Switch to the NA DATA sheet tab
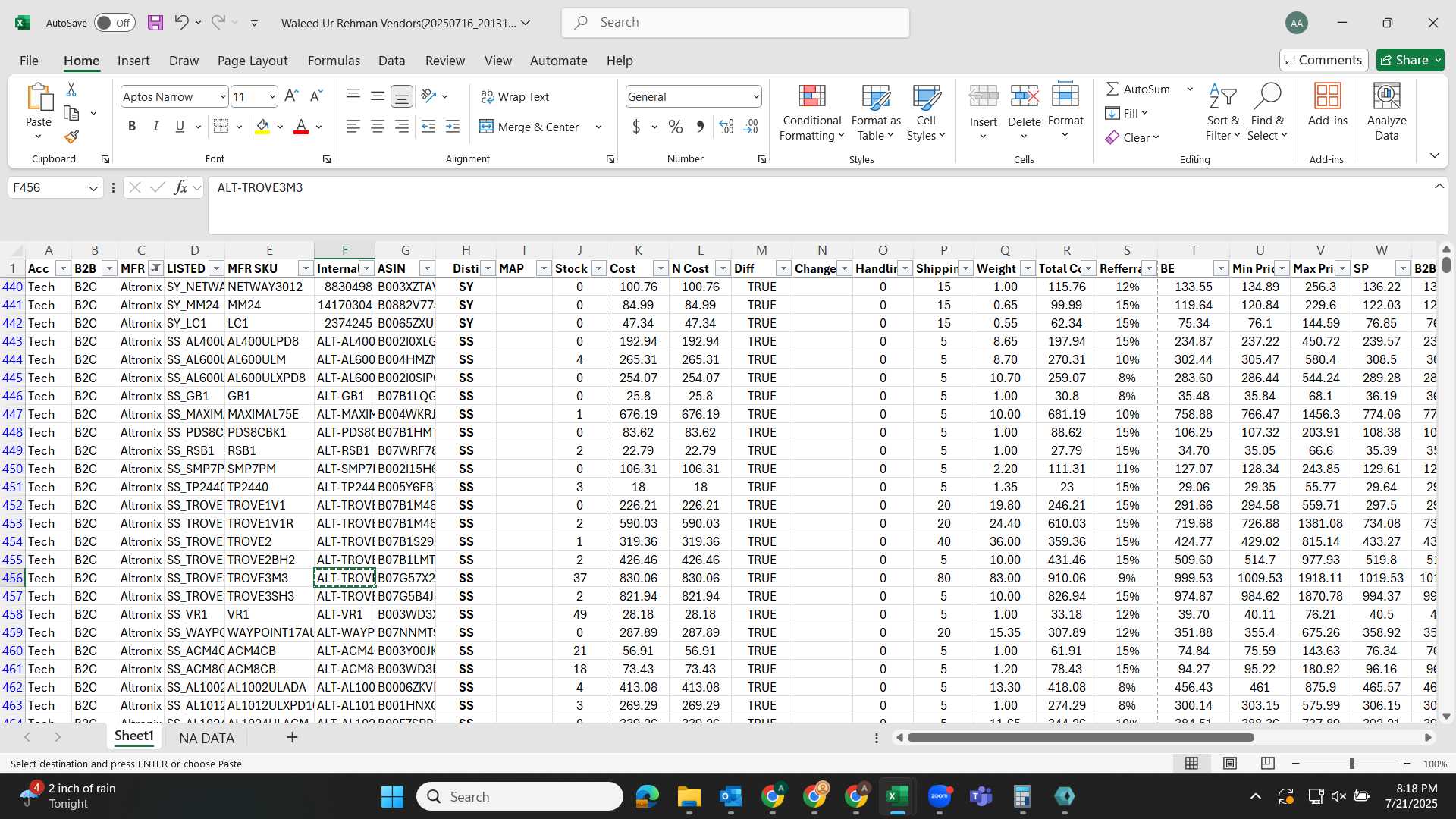1456x819 pixels. click(206, 738)
